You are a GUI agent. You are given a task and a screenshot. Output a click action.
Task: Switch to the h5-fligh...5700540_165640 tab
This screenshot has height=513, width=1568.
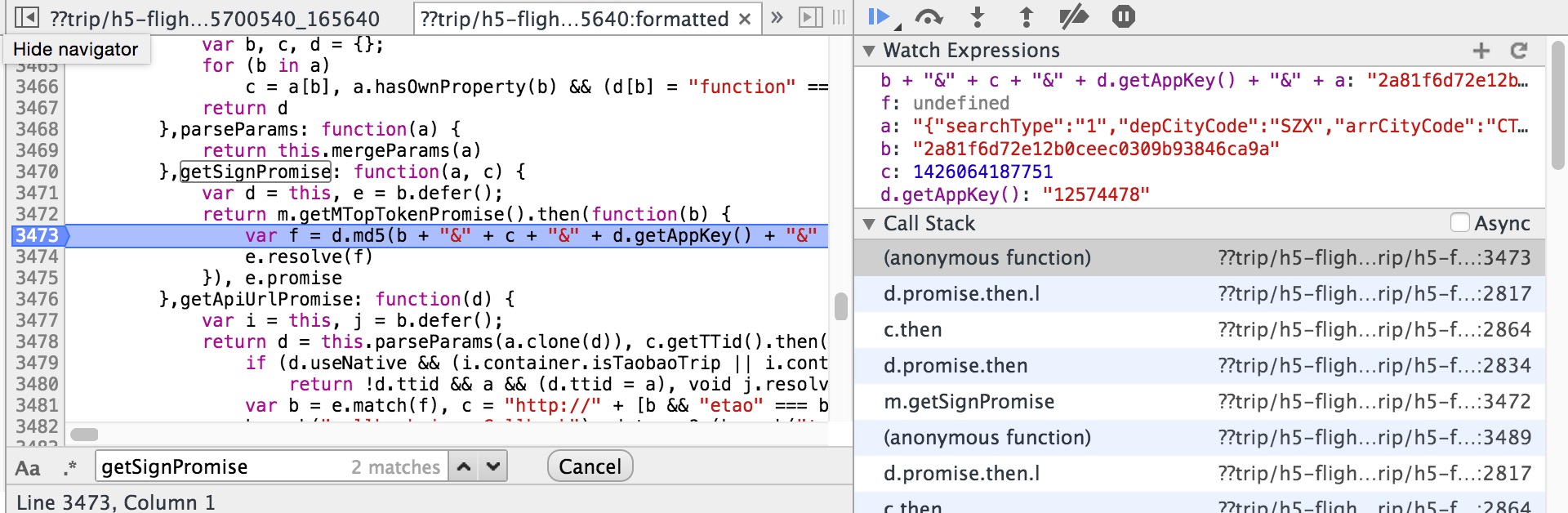tap(215, 19)
